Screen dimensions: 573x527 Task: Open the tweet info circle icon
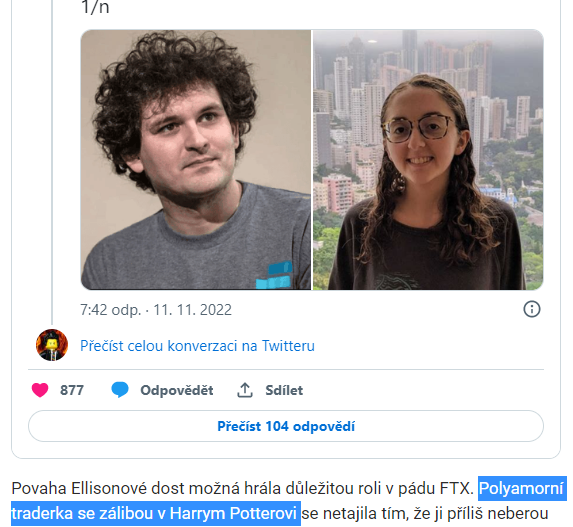532,309
